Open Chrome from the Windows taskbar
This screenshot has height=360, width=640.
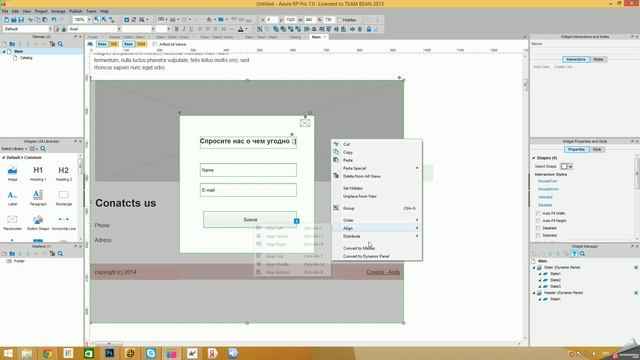tap(47, 353)
